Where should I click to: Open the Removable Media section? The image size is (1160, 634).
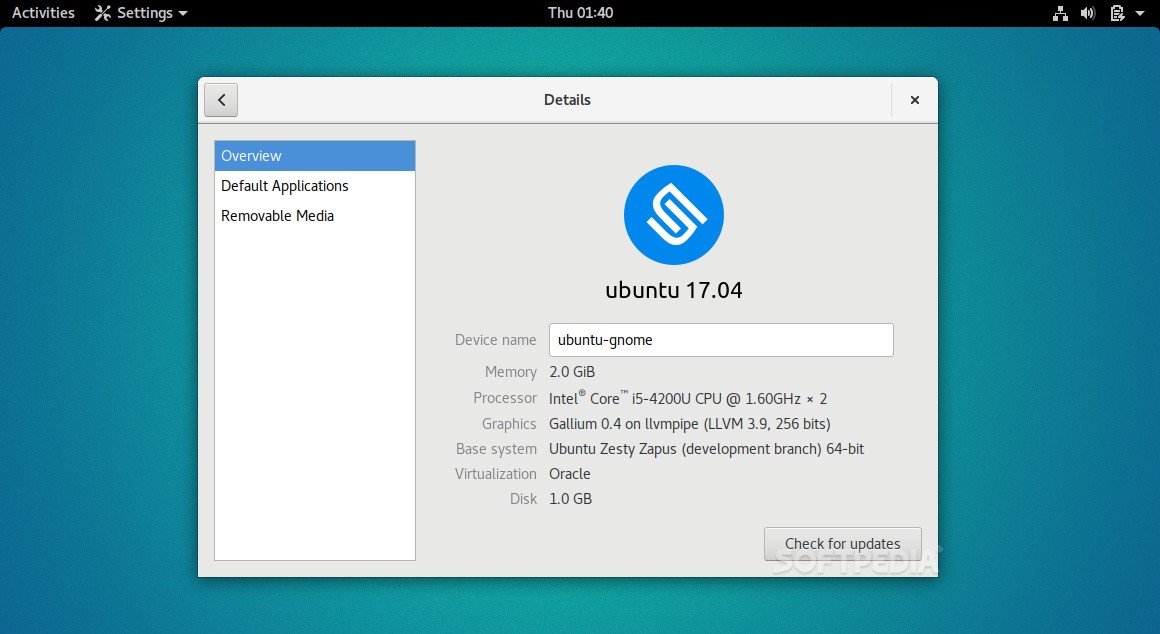click(x=315, y=216)
